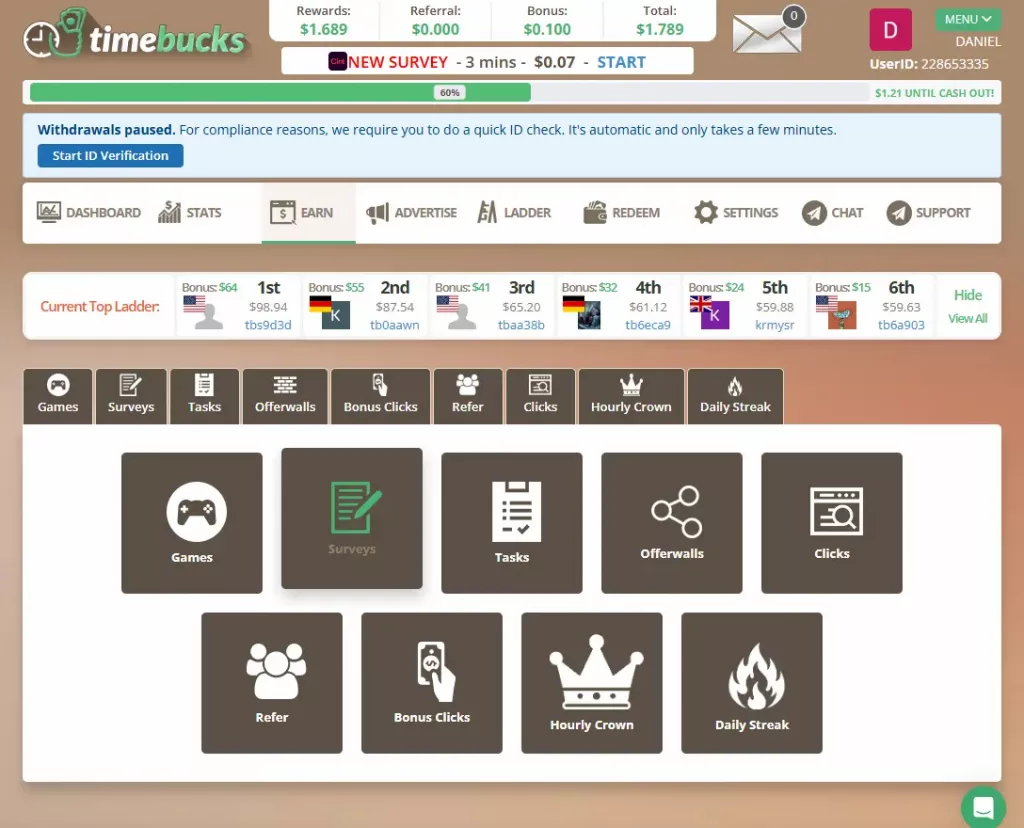The width and height of the screenshot is (1024, 828).
Task: Open the Stats nav item
Action: click(x=190, y=212)
